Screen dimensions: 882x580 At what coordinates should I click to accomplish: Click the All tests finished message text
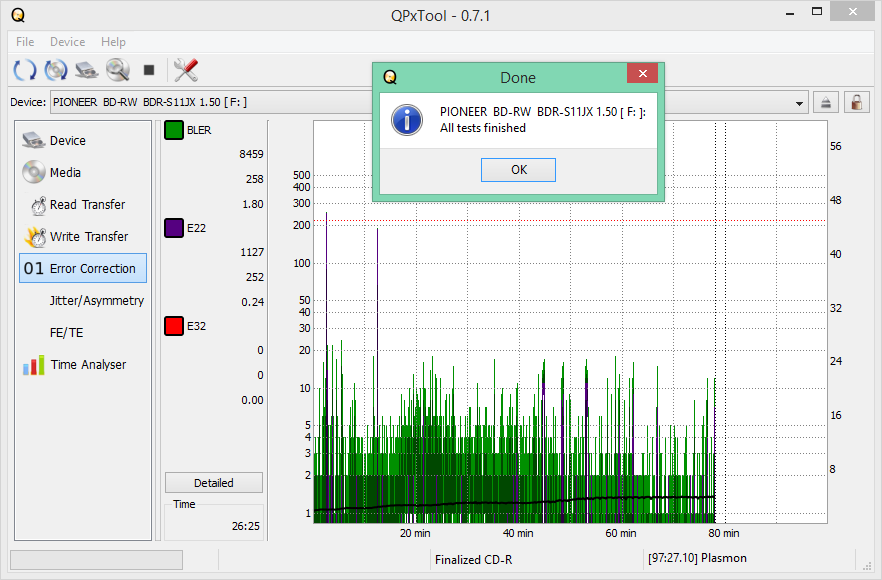click(483, 128)
